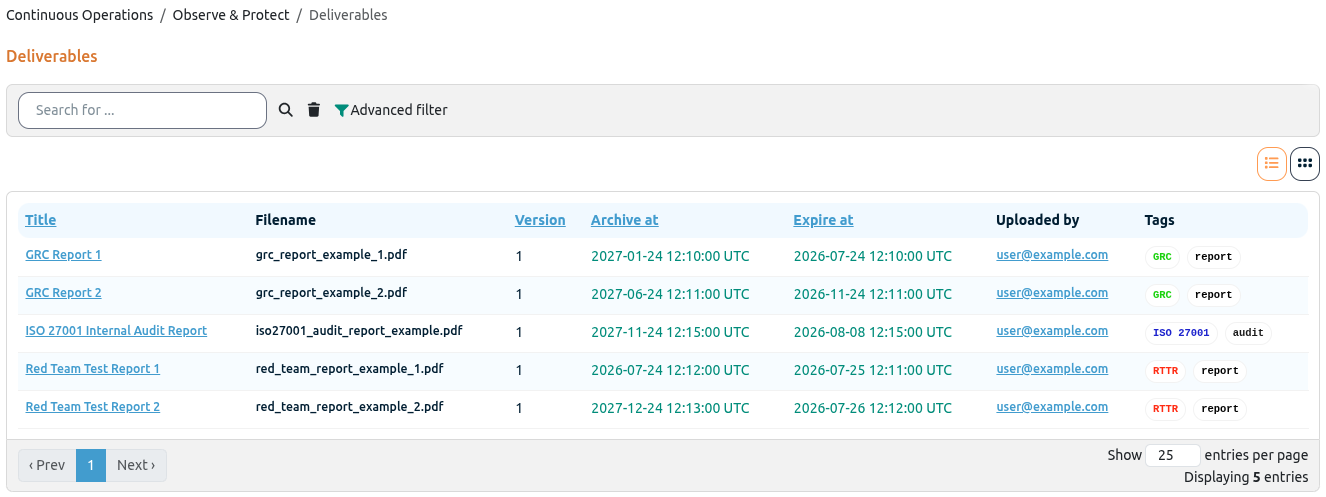Click the trash icon to clear search
The height and width of the screenshot is (497, 1326).
coord(314,110)
